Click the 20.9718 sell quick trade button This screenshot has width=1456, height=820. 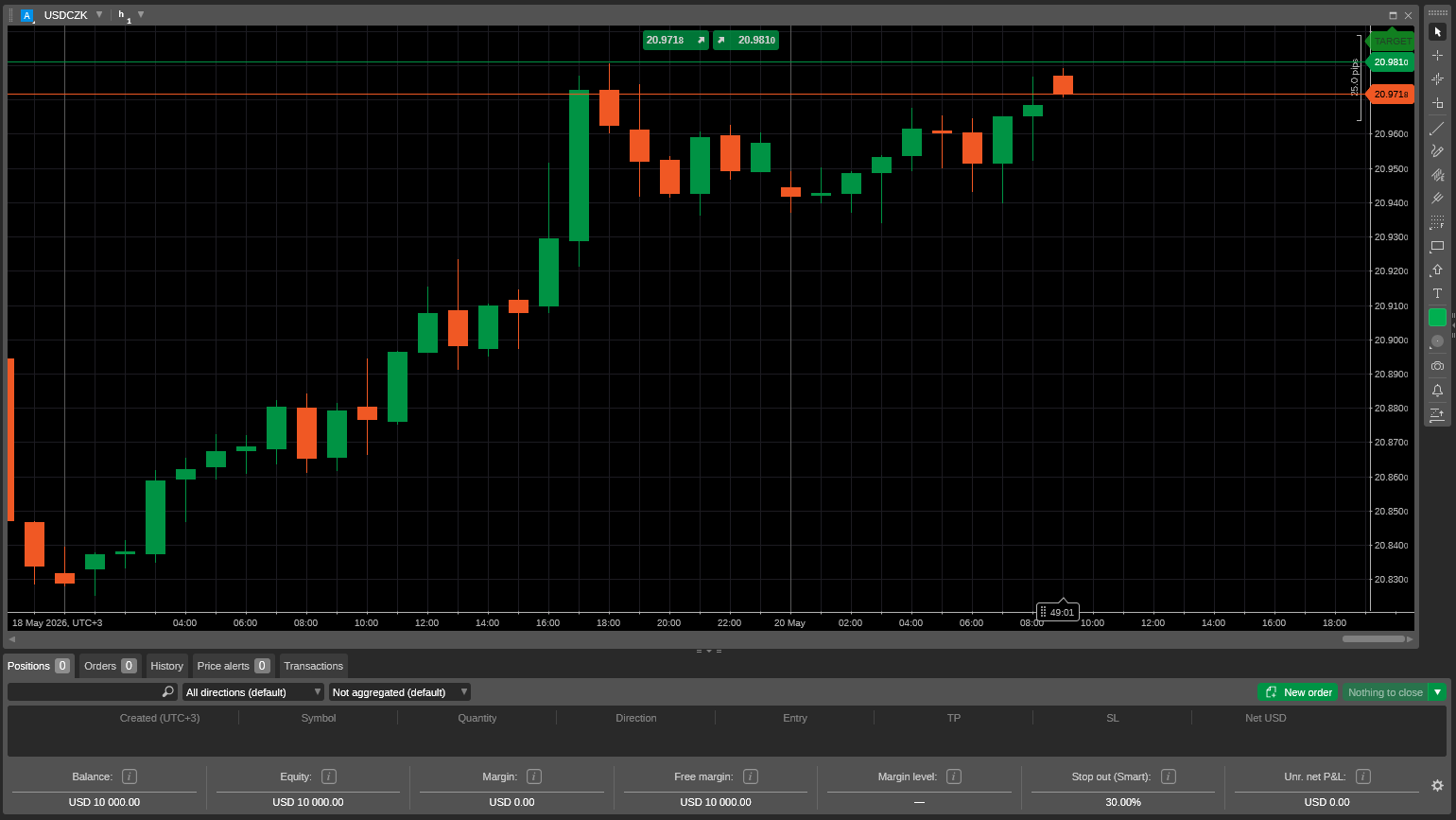(675, 40)
